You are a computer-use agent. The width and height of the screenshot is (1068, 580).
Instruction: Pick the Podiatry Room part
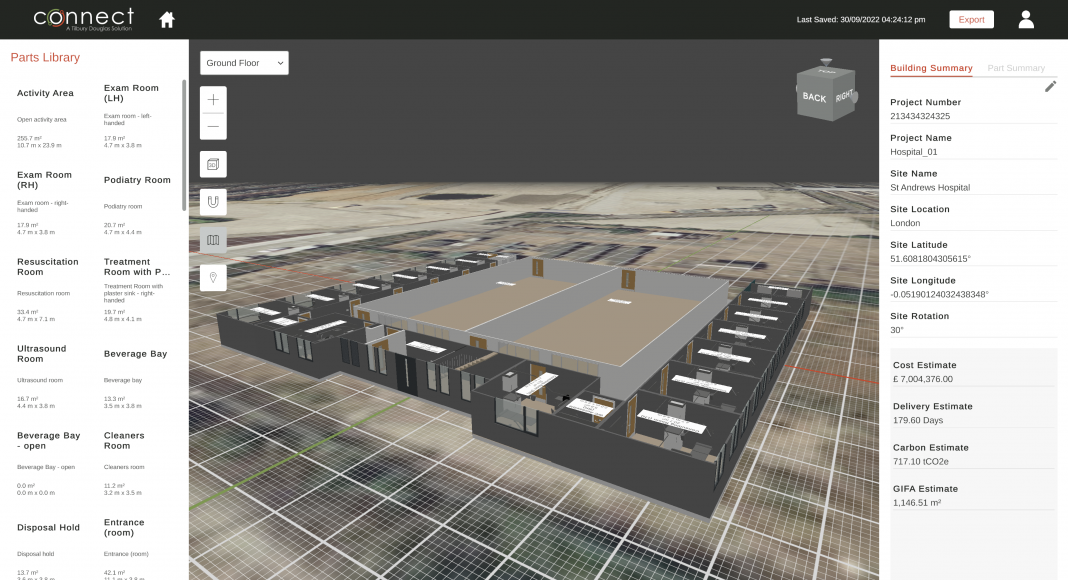click(137, 180)
